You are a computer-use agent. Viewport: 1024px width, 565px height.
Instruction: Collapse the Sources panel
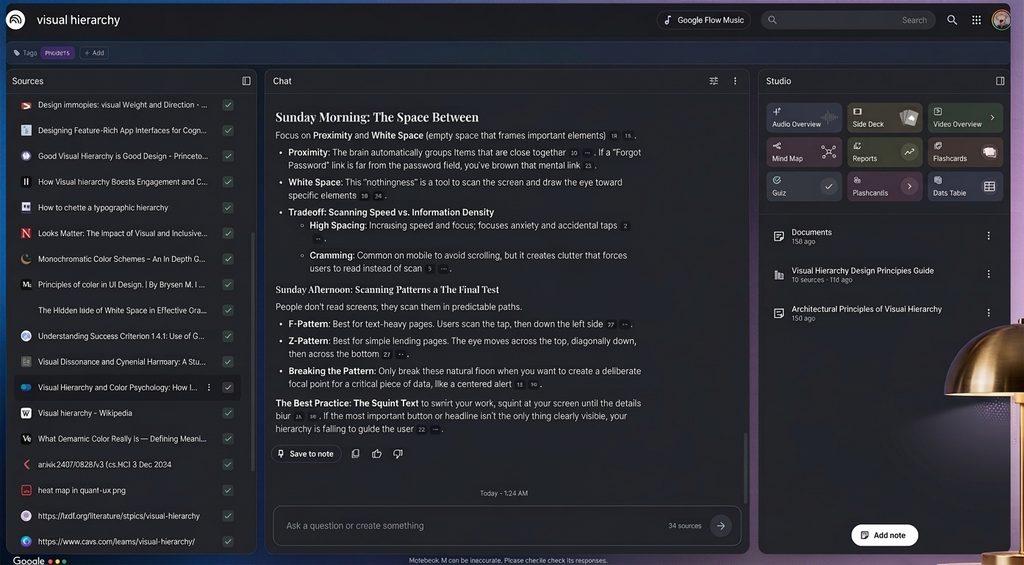coord(246,81)
